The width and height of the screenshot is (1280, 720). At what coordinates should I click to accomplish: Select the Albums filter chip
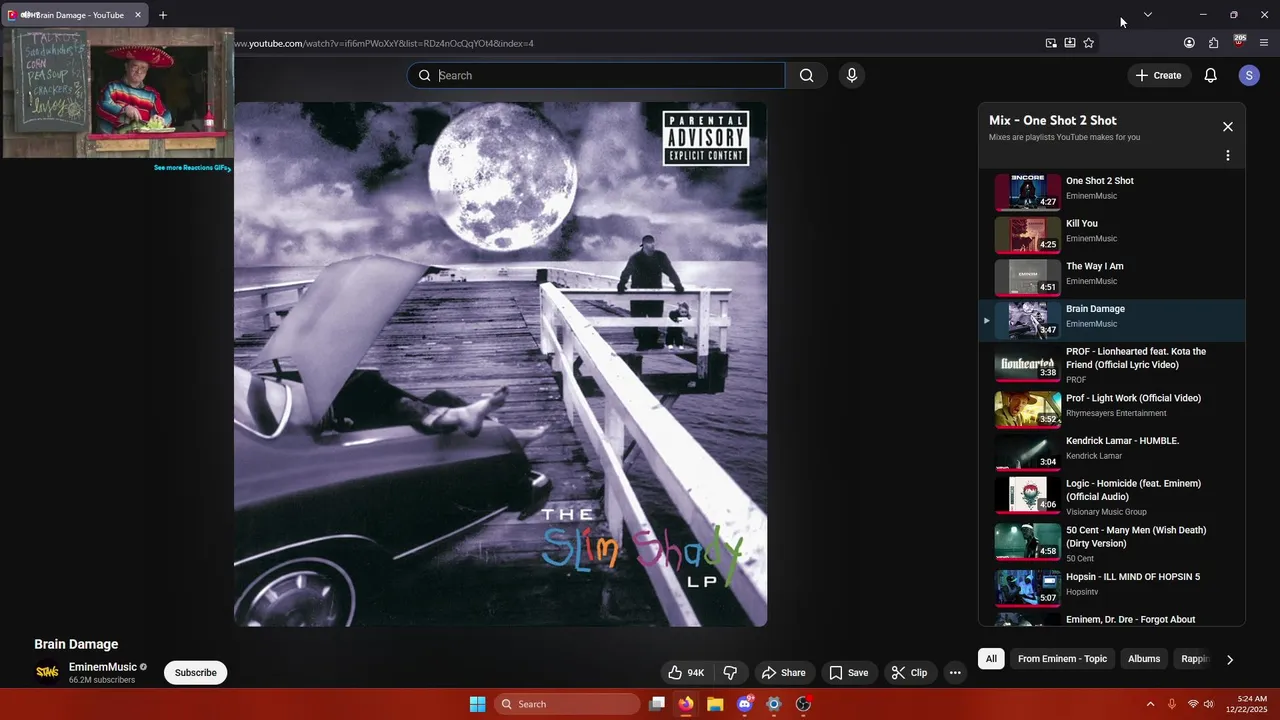(1144, 659)
